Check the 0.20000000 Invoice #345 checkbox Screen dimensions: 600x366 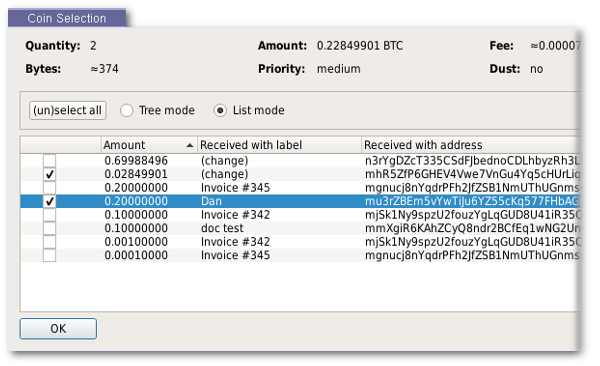pyautogui.click(x=49, y=188)
